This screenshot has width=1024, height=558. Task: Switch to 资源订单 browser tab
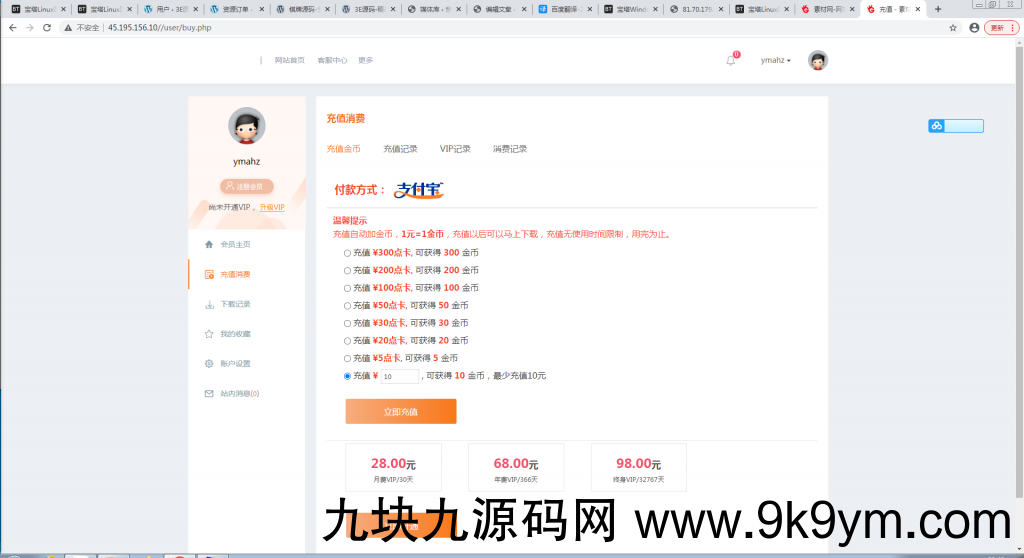[x=236, y=9]
